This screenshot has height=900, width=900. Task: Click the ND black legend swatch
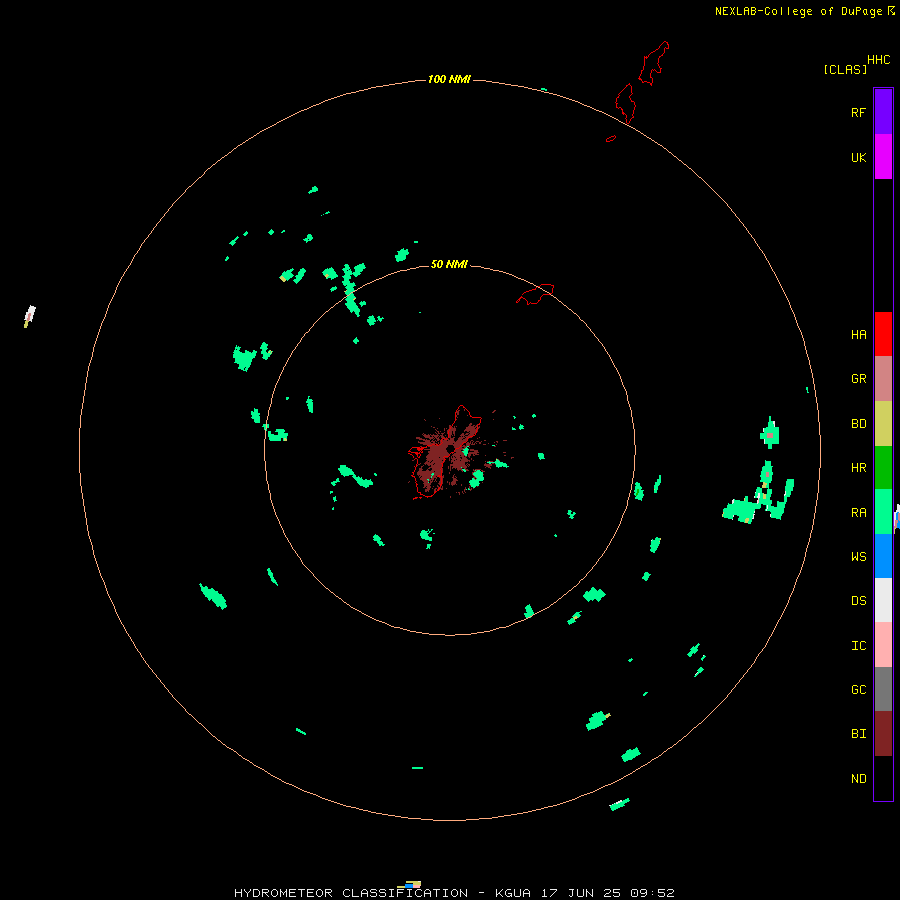click(x=883, y=778)
